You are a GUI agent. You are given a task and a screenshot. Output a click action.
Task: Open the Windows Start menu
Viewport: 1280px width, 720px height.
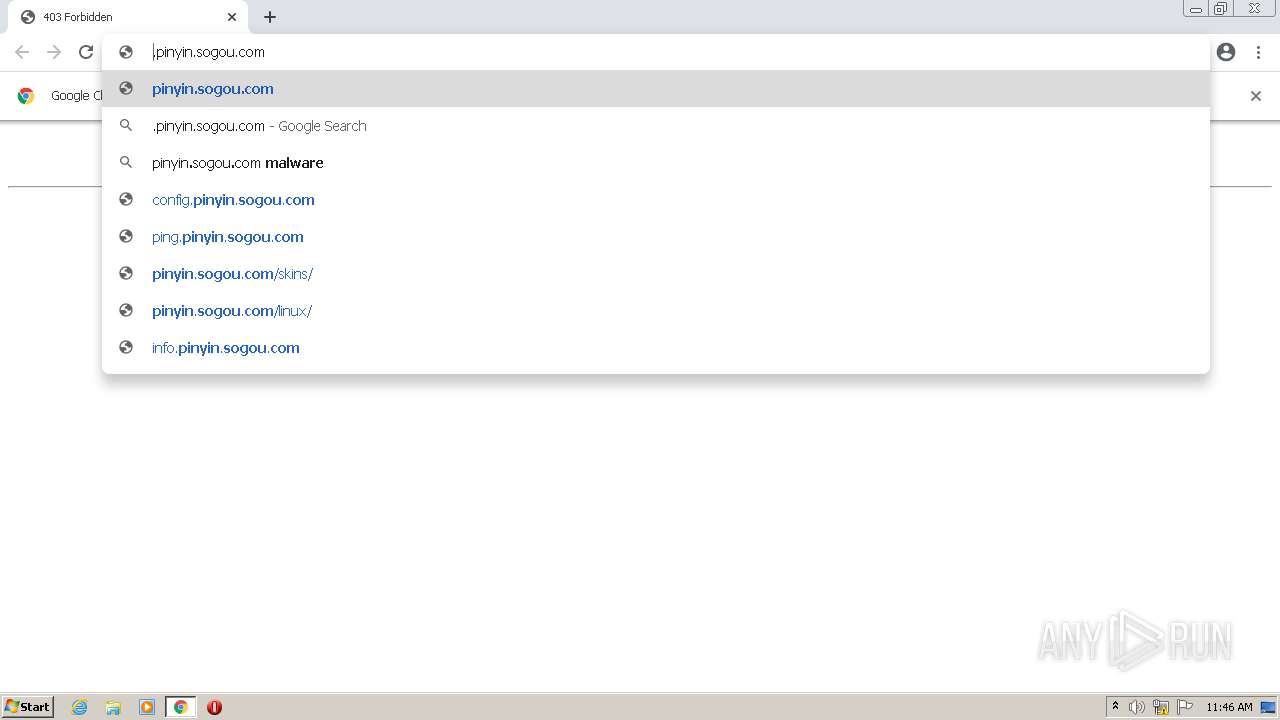[28, 707]
